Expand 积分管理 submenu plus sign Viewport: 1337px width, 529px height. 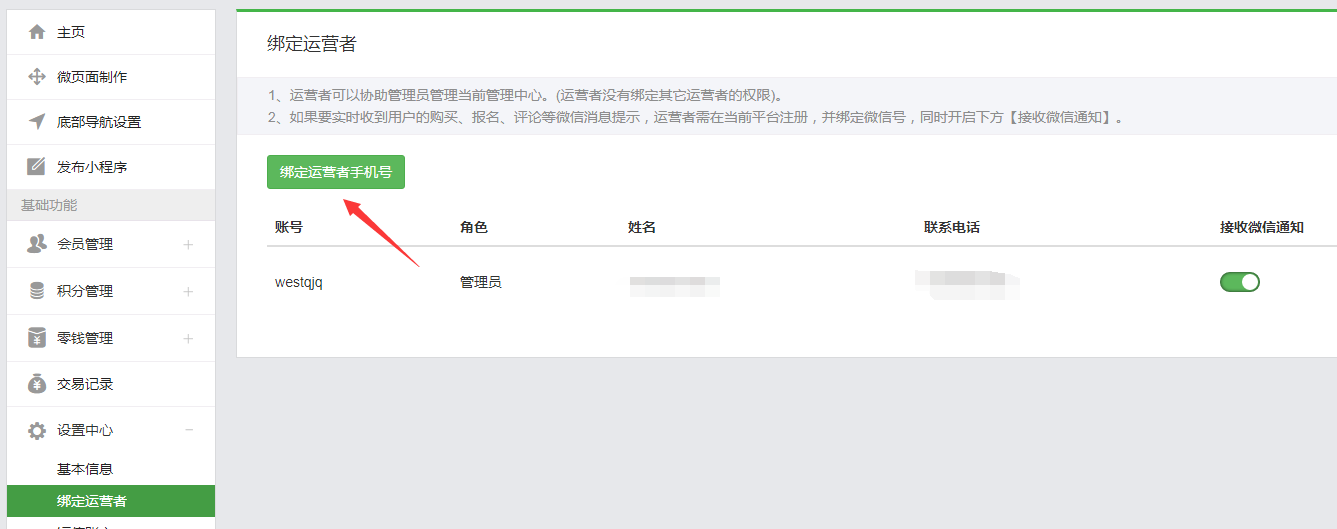coord(188,292)
